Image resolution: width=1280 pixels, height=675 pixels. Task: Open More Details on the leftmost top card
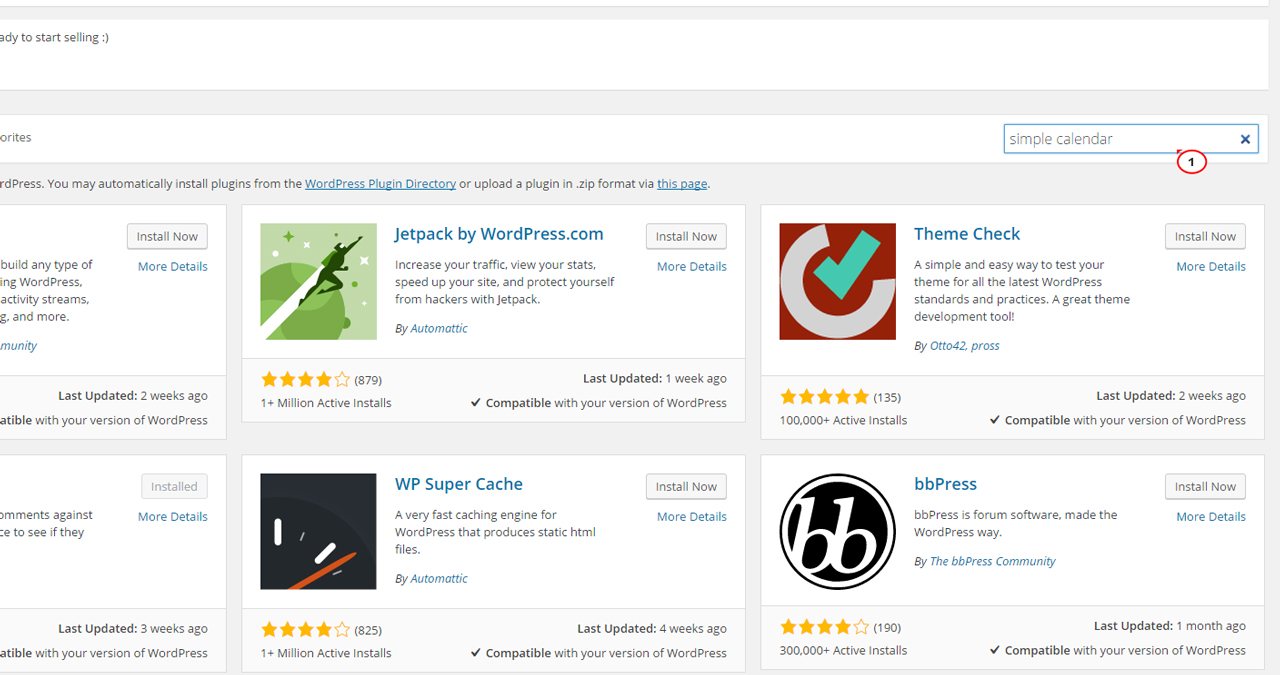(x=173, y=266)
